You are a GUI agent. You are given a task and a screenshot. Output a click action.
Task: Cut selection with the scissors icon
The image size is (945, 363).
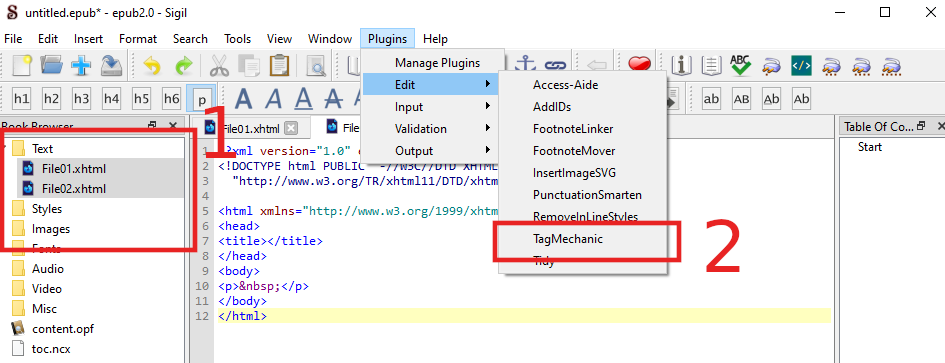coord(220,65)
